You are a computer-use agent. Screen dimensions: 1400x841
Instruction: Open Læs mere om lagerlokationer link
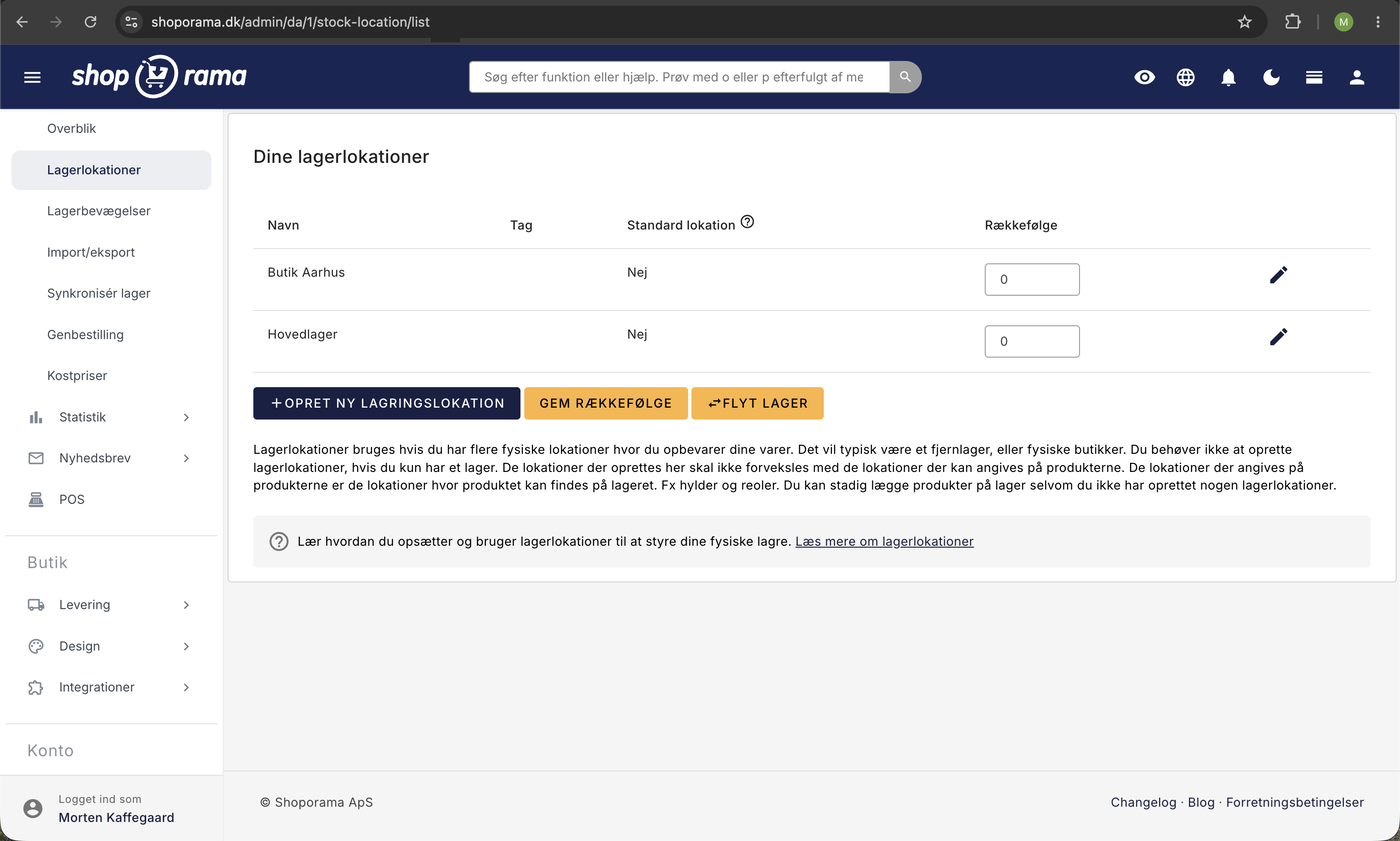884,541
